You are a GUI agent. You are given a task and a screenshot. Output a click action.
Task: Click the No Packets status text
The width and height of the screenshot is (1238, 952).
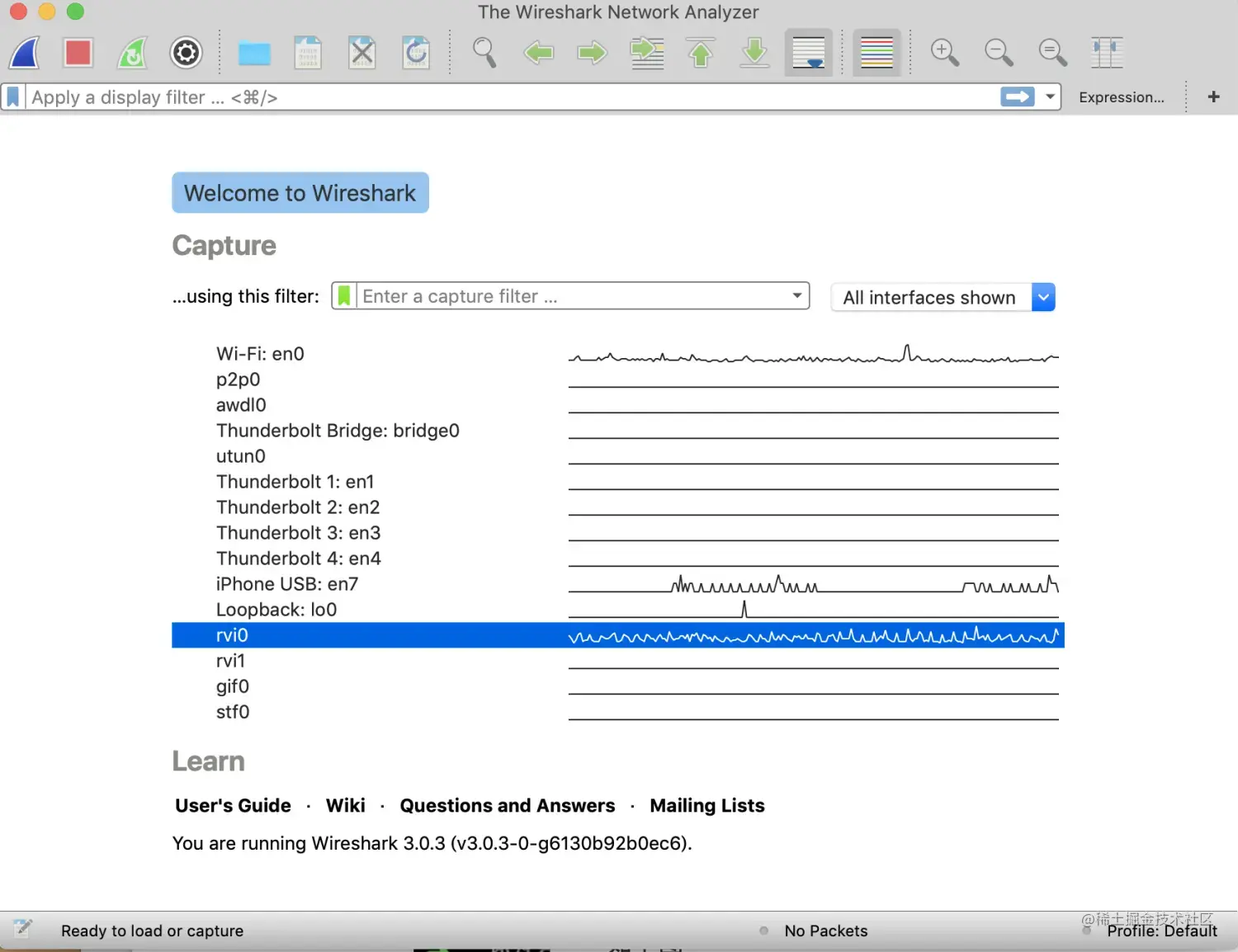[x=825, y=931]
